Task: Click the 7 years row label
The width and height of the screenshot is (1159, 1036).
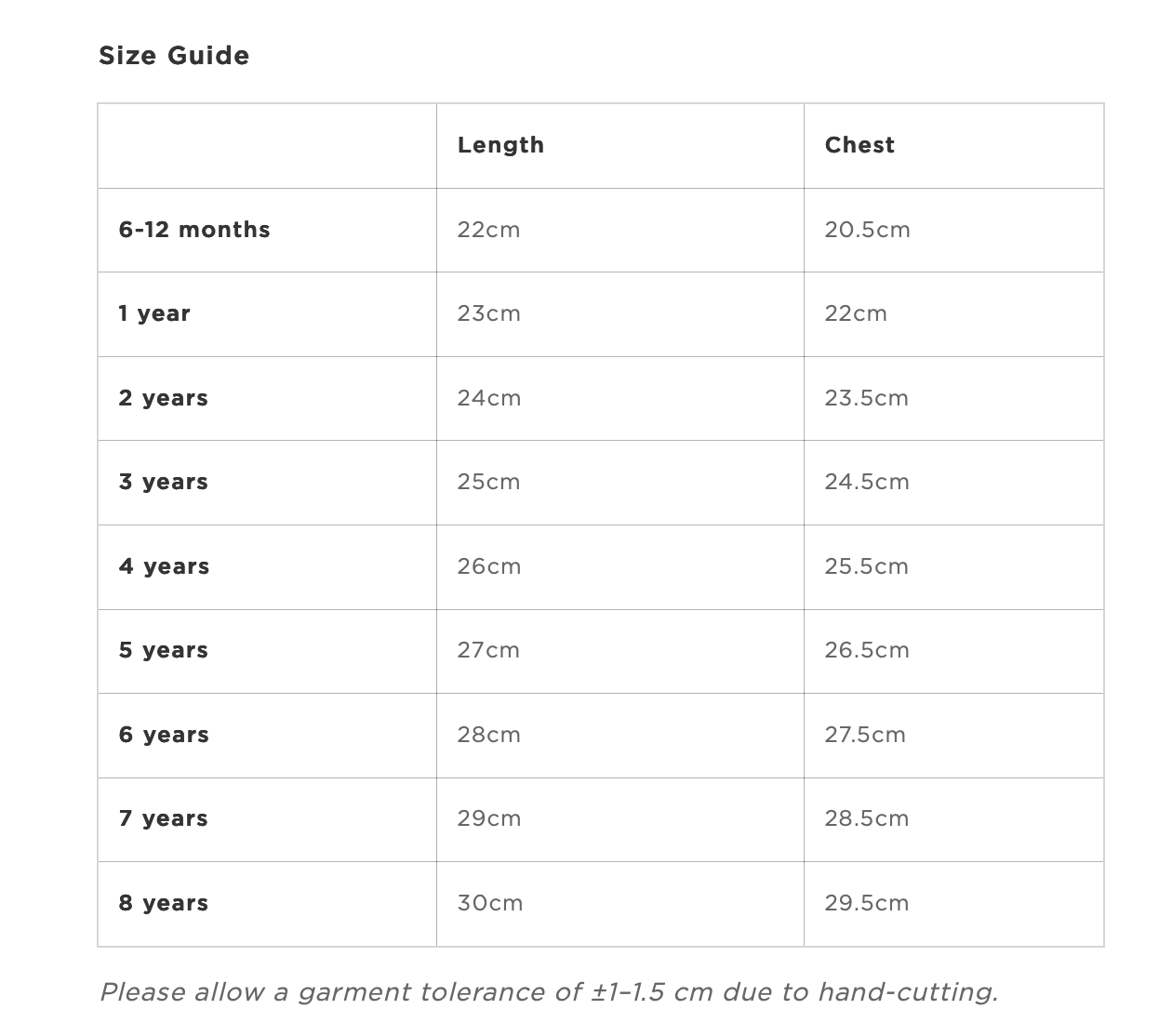Action: pos(164,818)
